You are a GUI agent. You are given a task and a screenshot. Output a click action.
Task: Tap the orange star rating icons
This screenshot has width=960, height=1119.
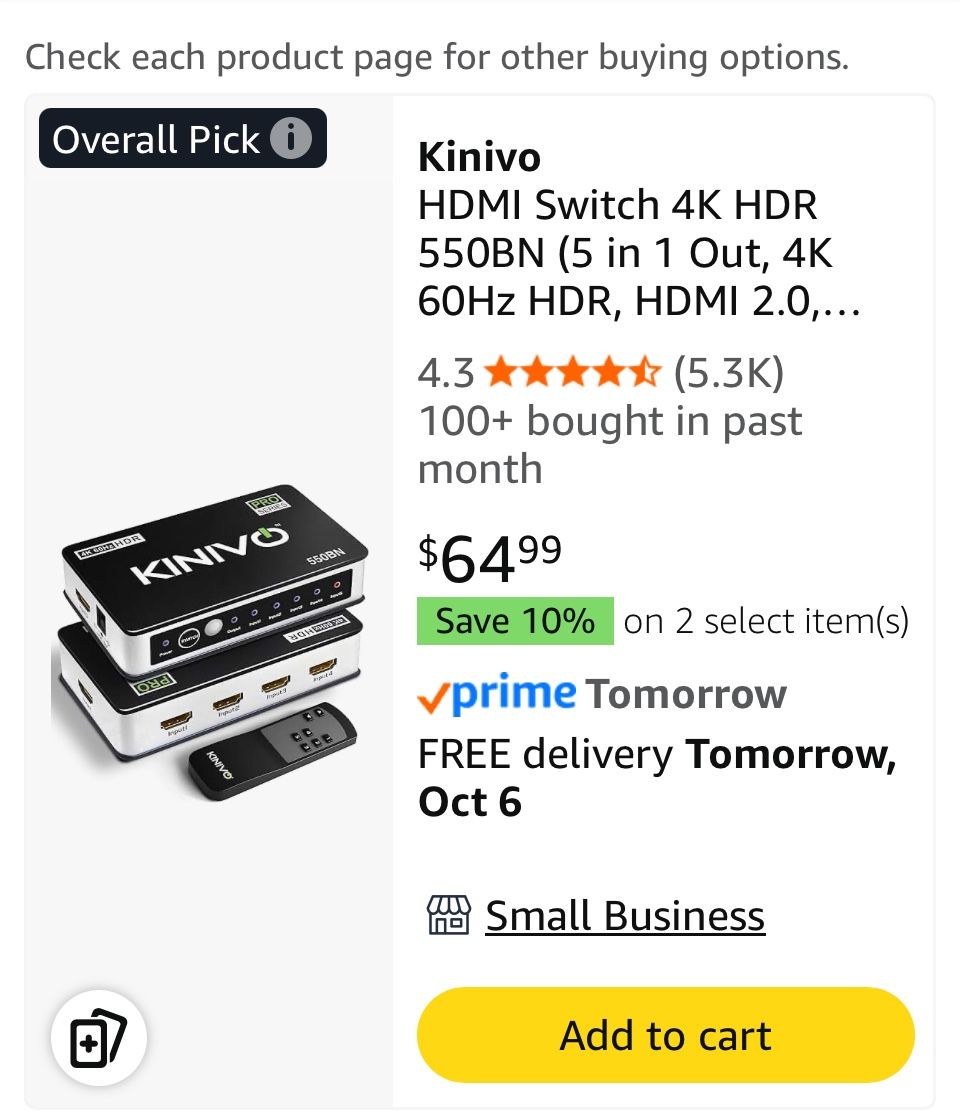click(573, 373)
